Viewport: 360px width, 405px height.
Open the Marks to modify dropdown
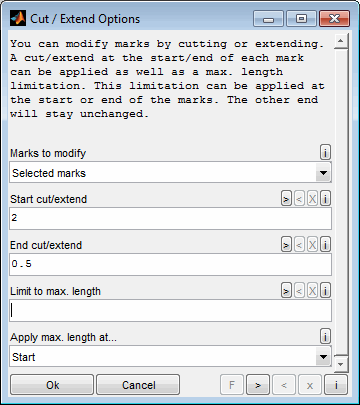(170, 173)
